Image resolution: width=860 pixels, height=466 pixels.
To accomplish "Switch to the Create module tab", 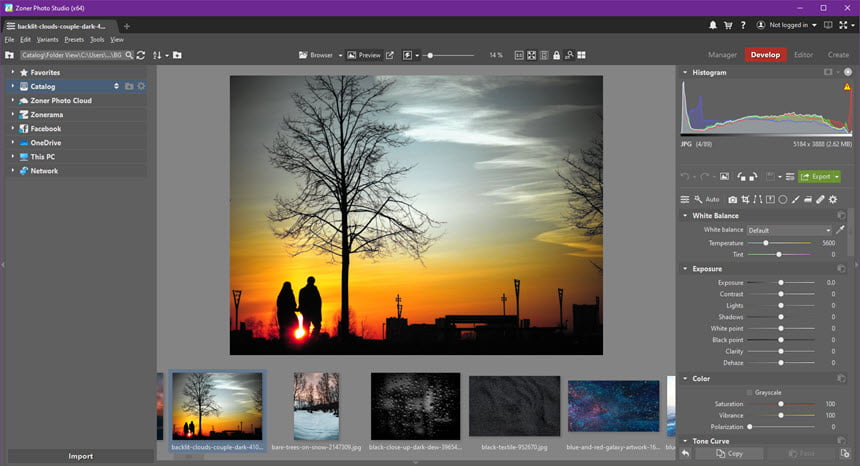I will click(838, 55).
